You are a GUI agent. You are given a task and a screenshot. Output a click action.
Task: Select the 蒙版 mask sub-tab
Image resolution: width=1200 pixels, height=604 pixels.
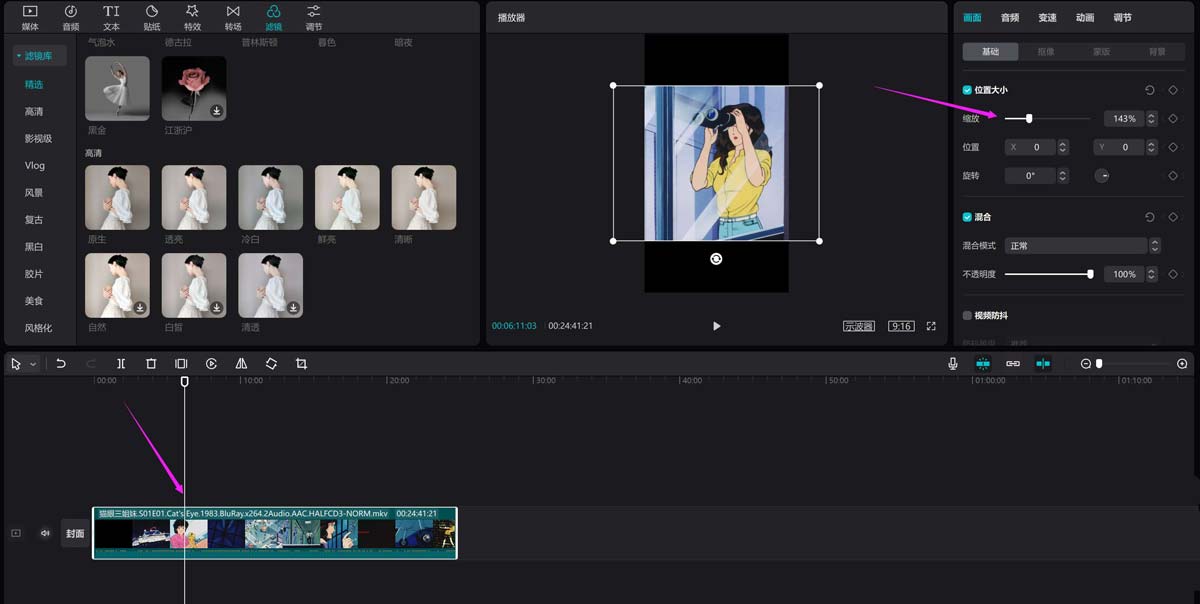(1101, 51)
